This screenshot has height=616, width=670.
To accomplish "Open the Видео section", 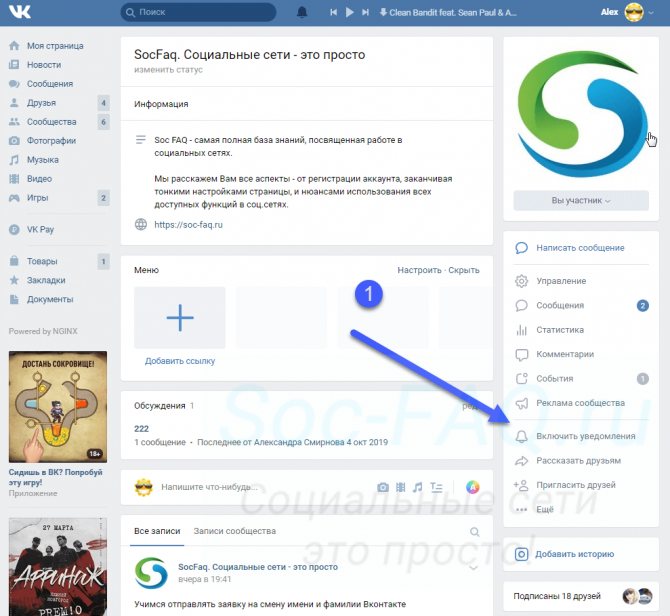I will tap(39, 179).
